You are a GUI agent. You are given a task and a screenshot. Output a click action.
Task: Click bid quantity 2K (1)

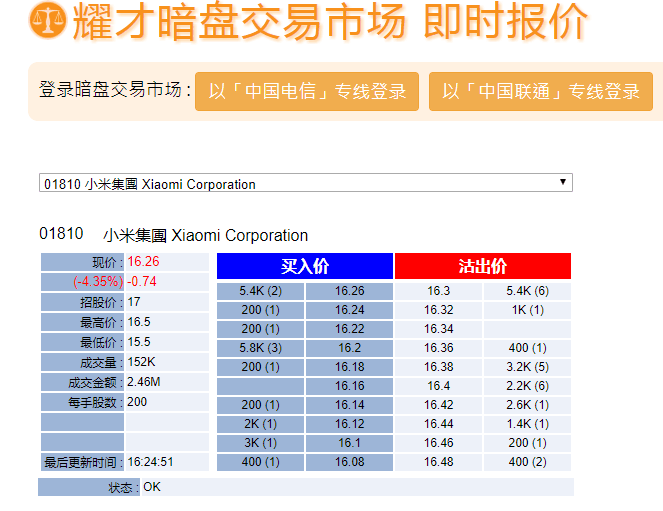coord(260,424)
